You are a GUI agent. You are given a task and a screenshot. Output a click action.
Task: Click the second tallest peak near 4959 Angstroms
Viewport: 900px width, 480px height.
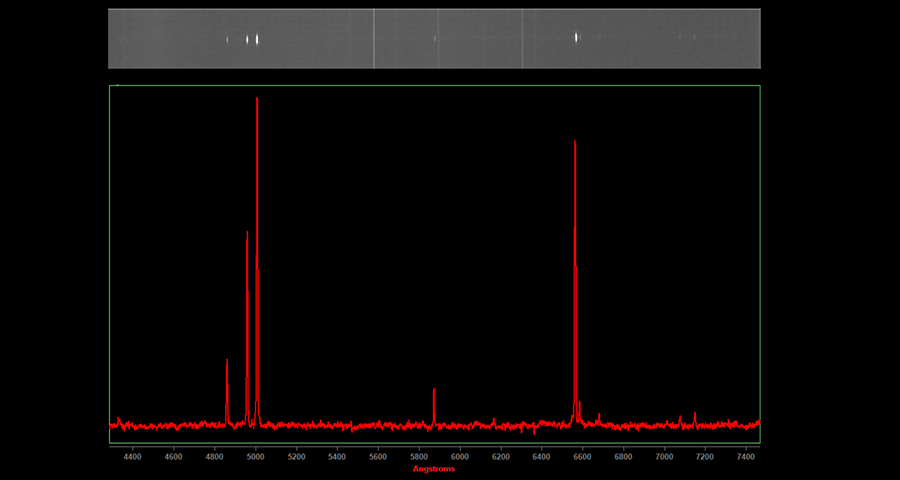247,234
